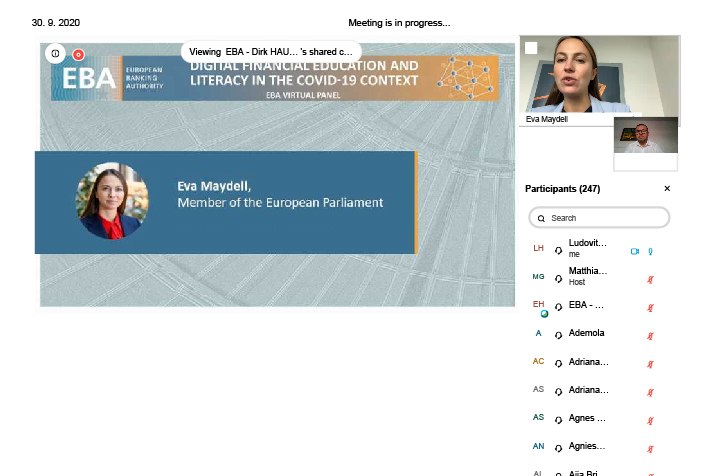Viewport: 714px width, 476px height.
Task: Click the EH avatar of EBA presenter
Action: click(538, 305)
